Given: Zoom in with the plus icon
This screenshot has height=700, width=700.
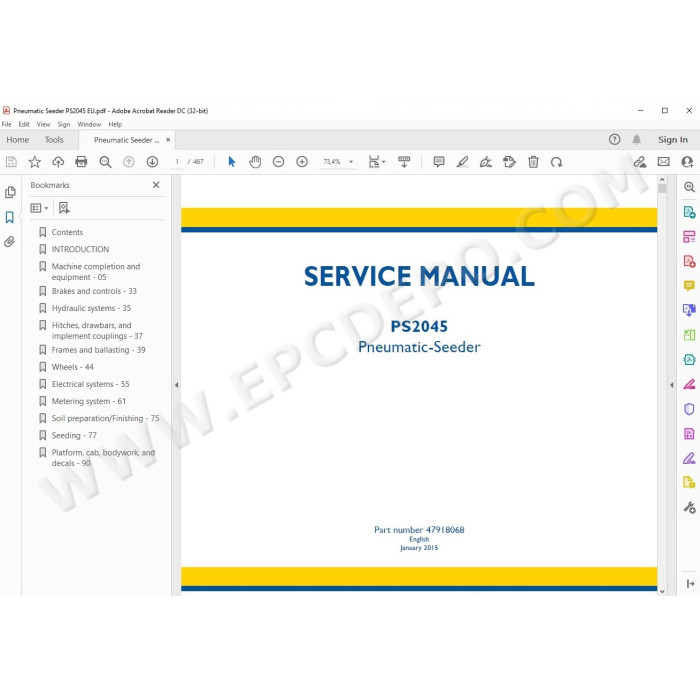Looking at the screenshot, I should (302, 162).
